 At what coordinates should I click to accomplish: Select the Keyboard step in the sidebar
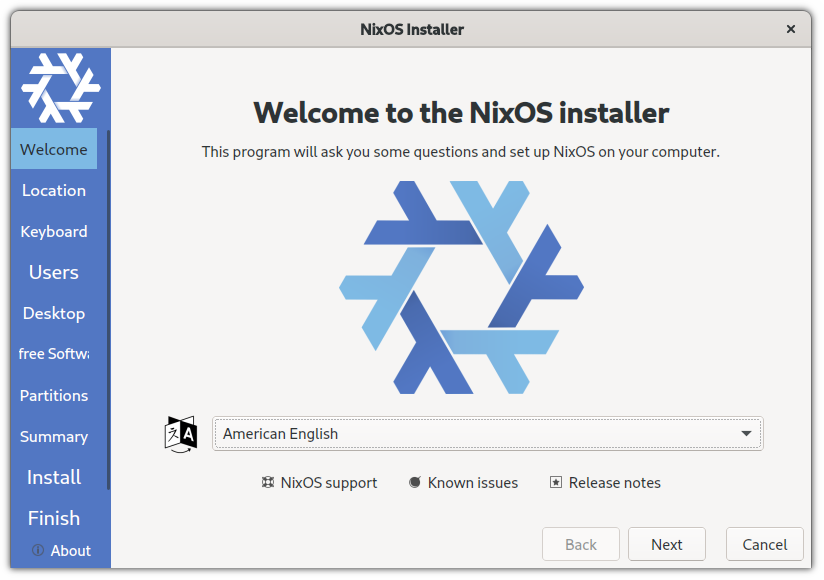[x=54, y=231]
